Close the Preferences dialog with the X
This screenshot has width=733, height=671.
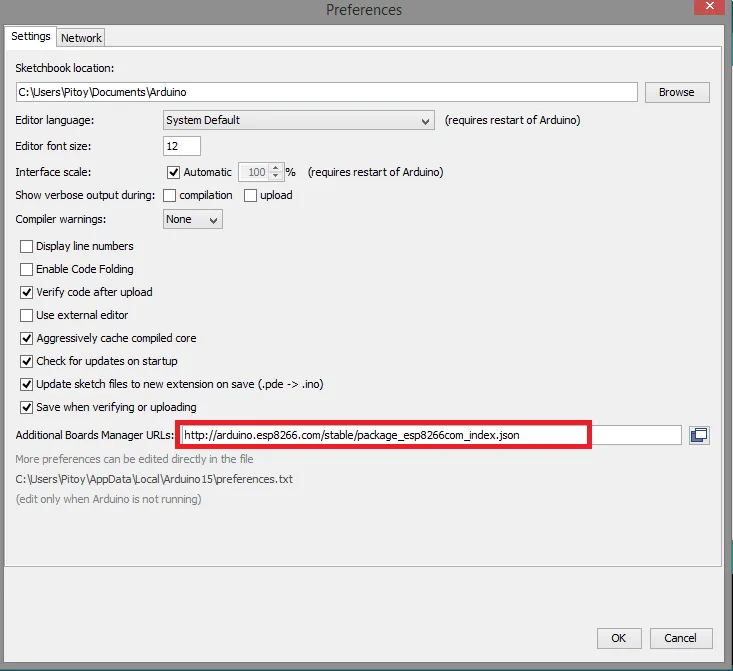click(x=709, y=7)
